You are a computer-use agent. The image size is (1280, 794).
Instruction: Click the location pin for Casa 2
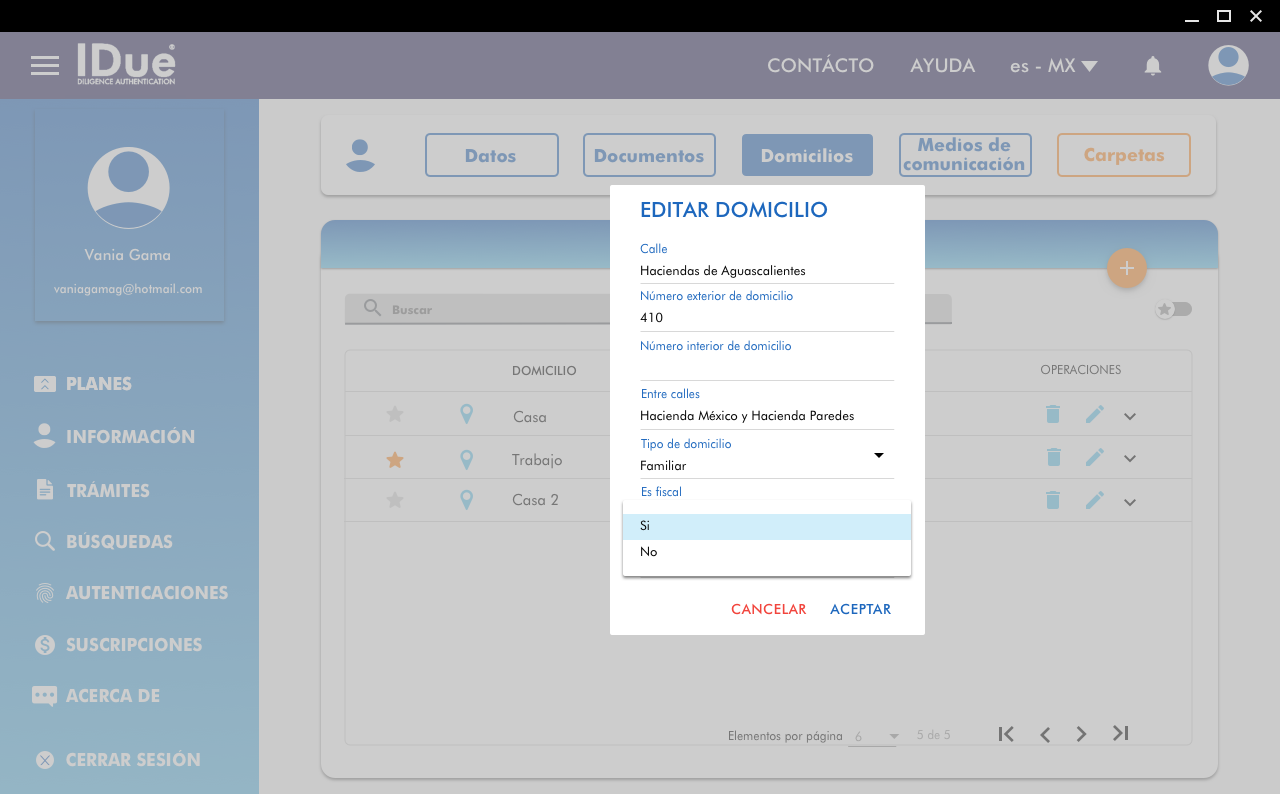(466, 500)
